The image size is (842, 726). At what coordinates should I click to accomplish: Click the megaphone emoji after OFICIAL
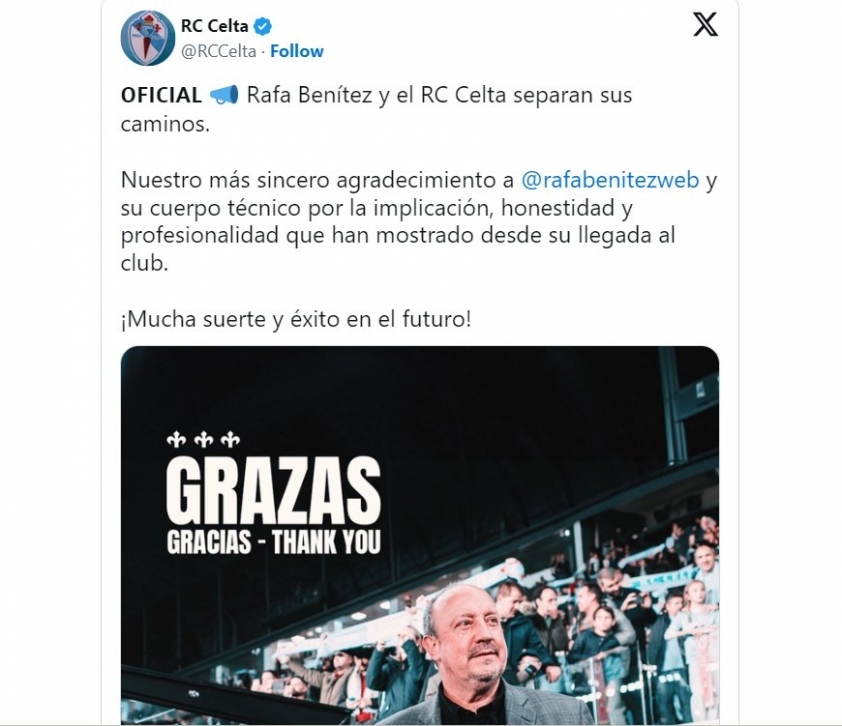(223, 96)
